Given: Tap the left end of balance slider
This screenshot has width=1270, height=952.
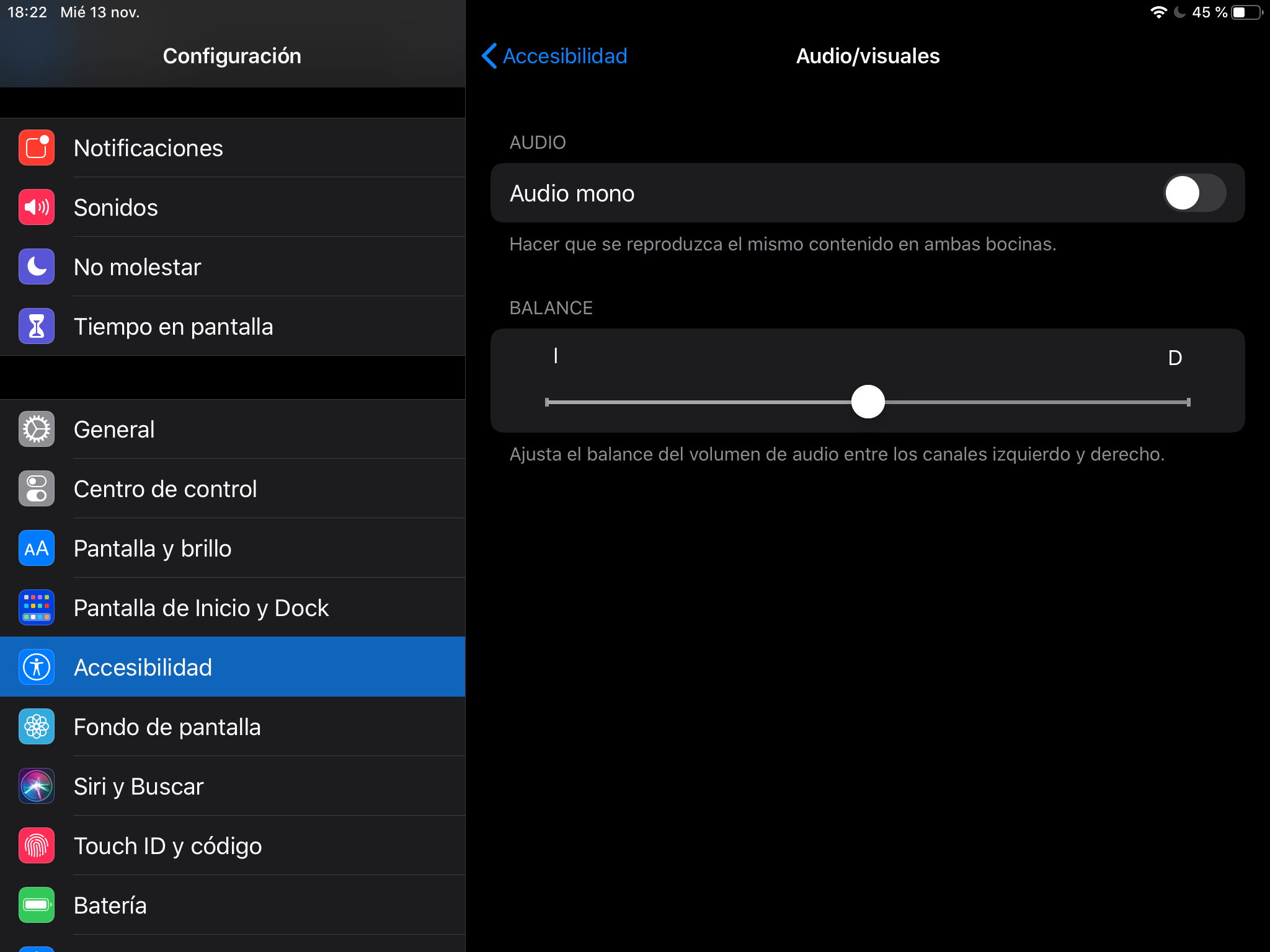Looking at the screenshot, I should coord(548,402).
